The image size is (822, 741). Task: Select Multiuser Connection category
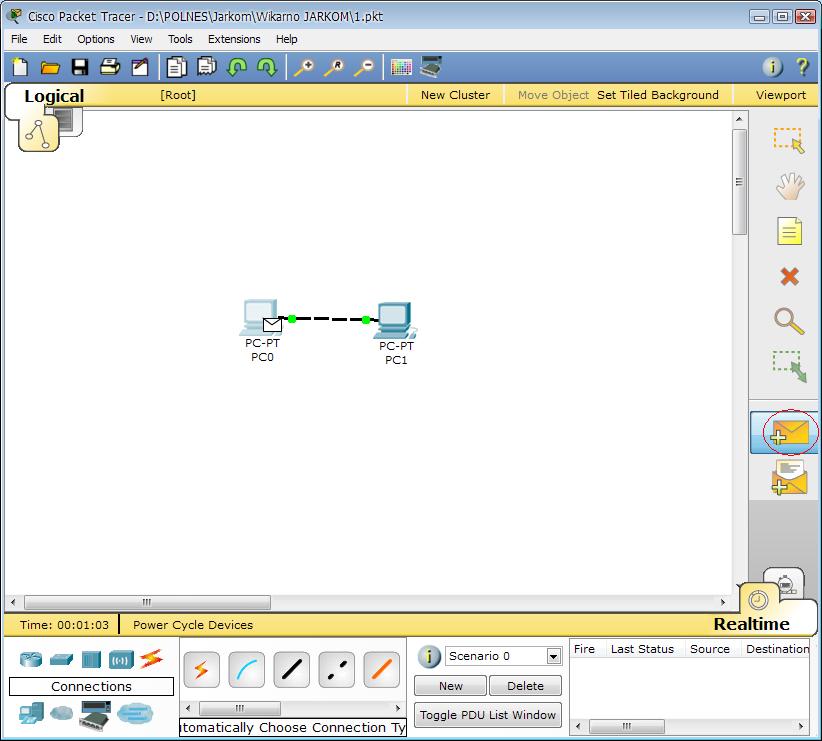tap(135, 713)
